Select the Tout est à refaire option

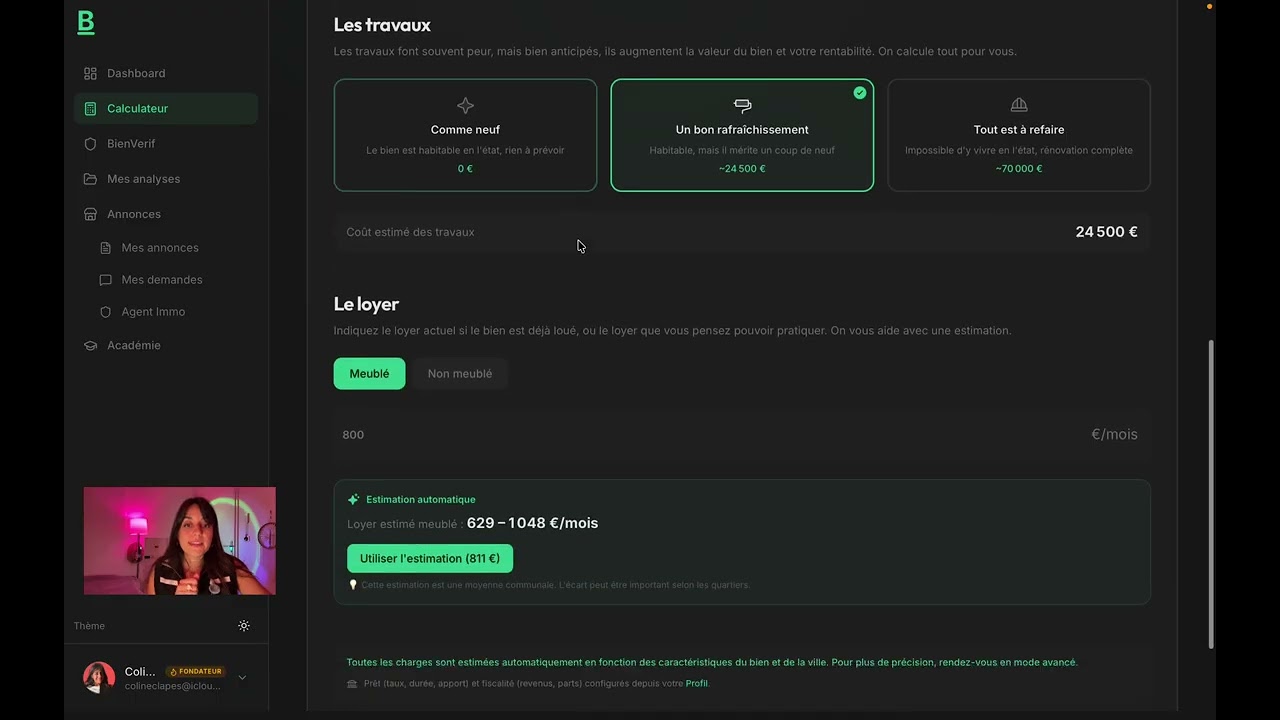click(1019, 135)
